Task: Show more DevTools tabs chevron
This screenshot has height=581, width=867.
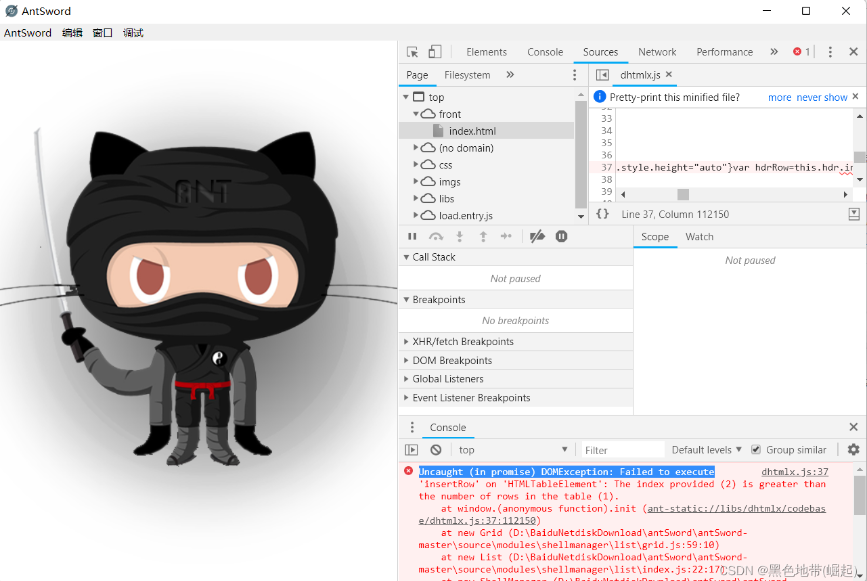Action: [774, 52]
